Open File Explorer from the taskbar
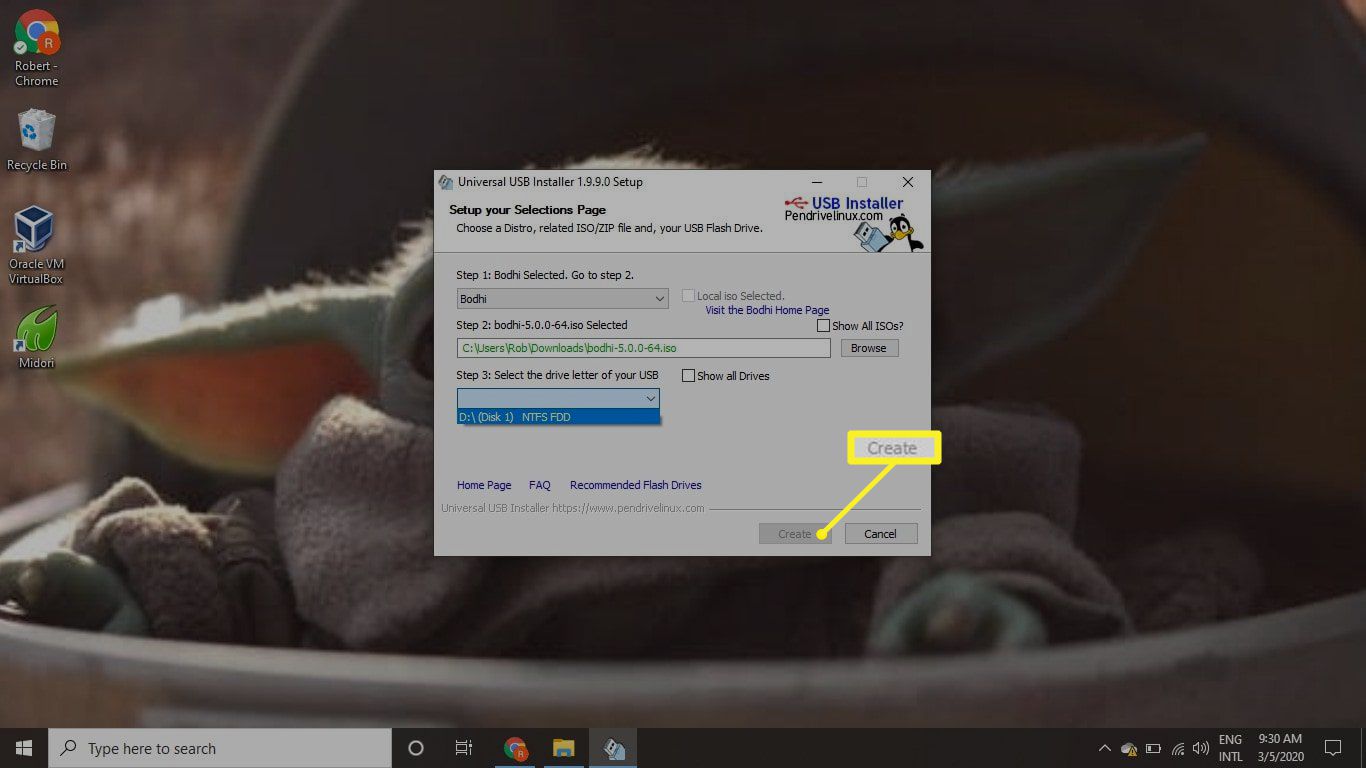This screenshot has height=768, width=1366. click(564, 748)
